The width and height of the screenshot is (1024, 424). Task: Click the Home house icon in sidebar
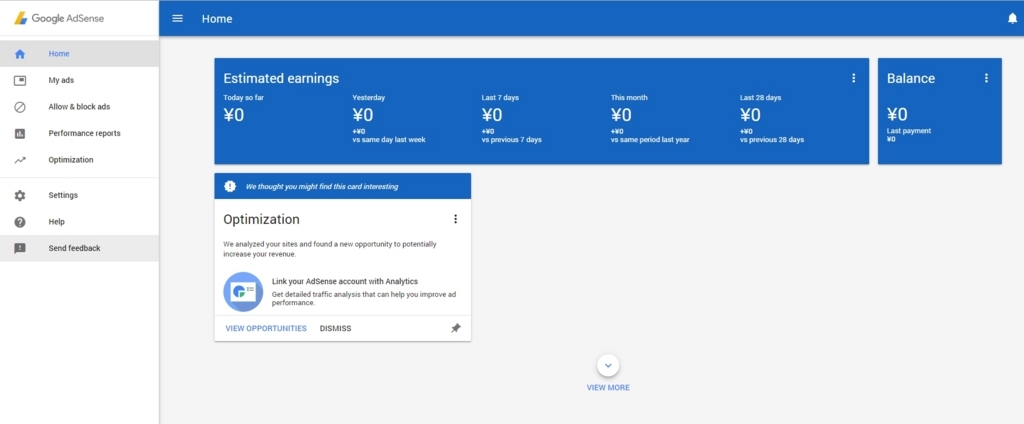20,54
